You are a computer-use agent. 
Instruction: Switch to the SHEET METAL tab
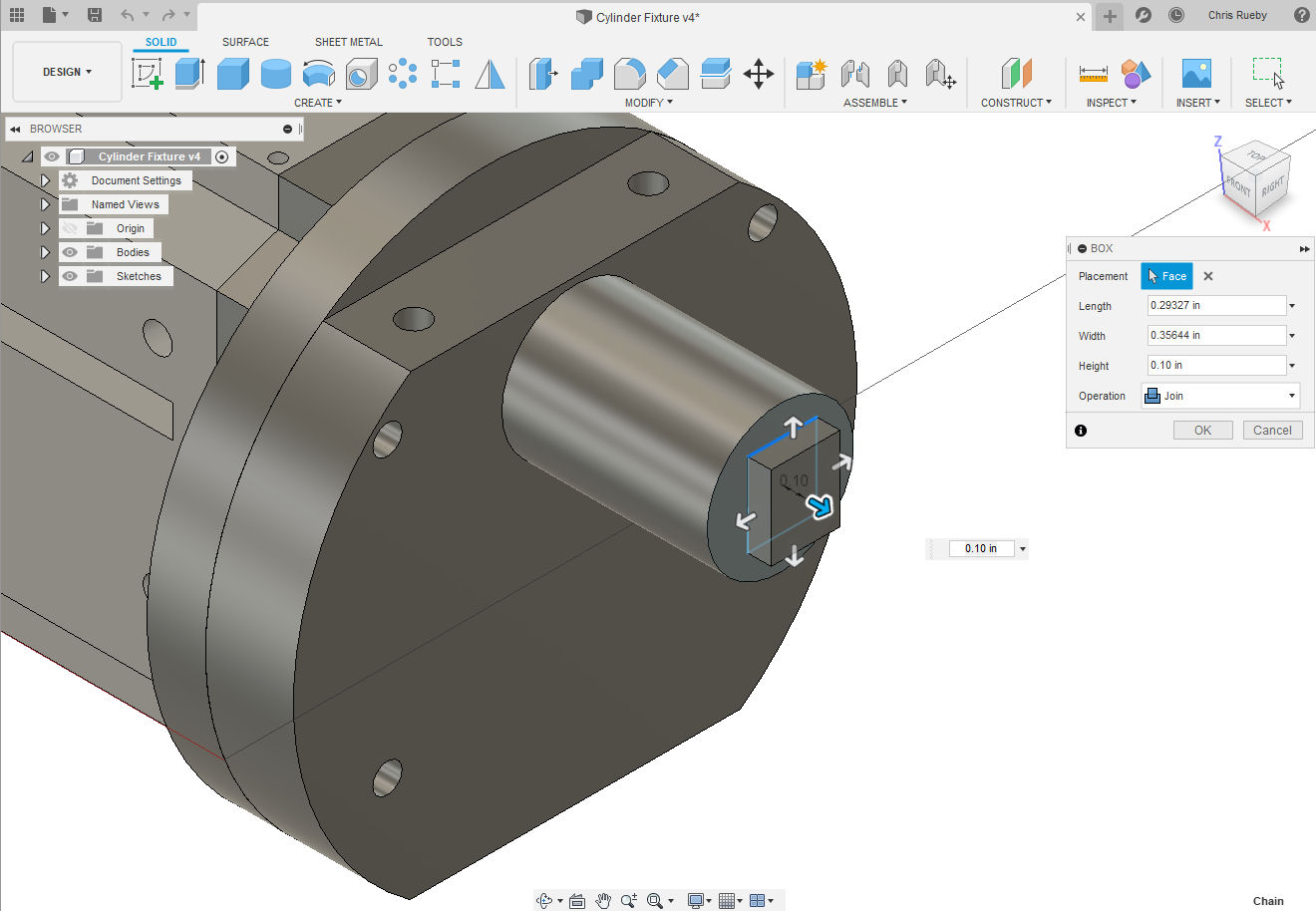point(349,42)
